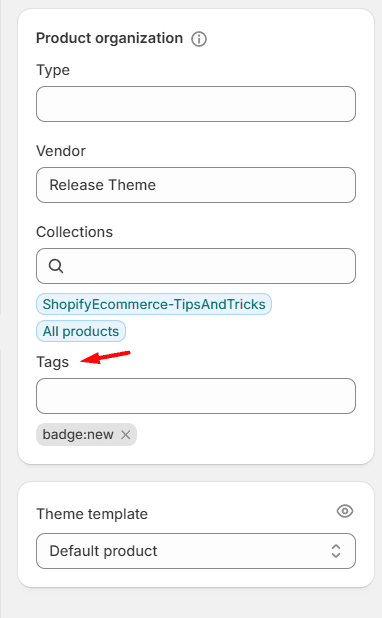Click the magnifier icon in Collections search

pos(56,266)
